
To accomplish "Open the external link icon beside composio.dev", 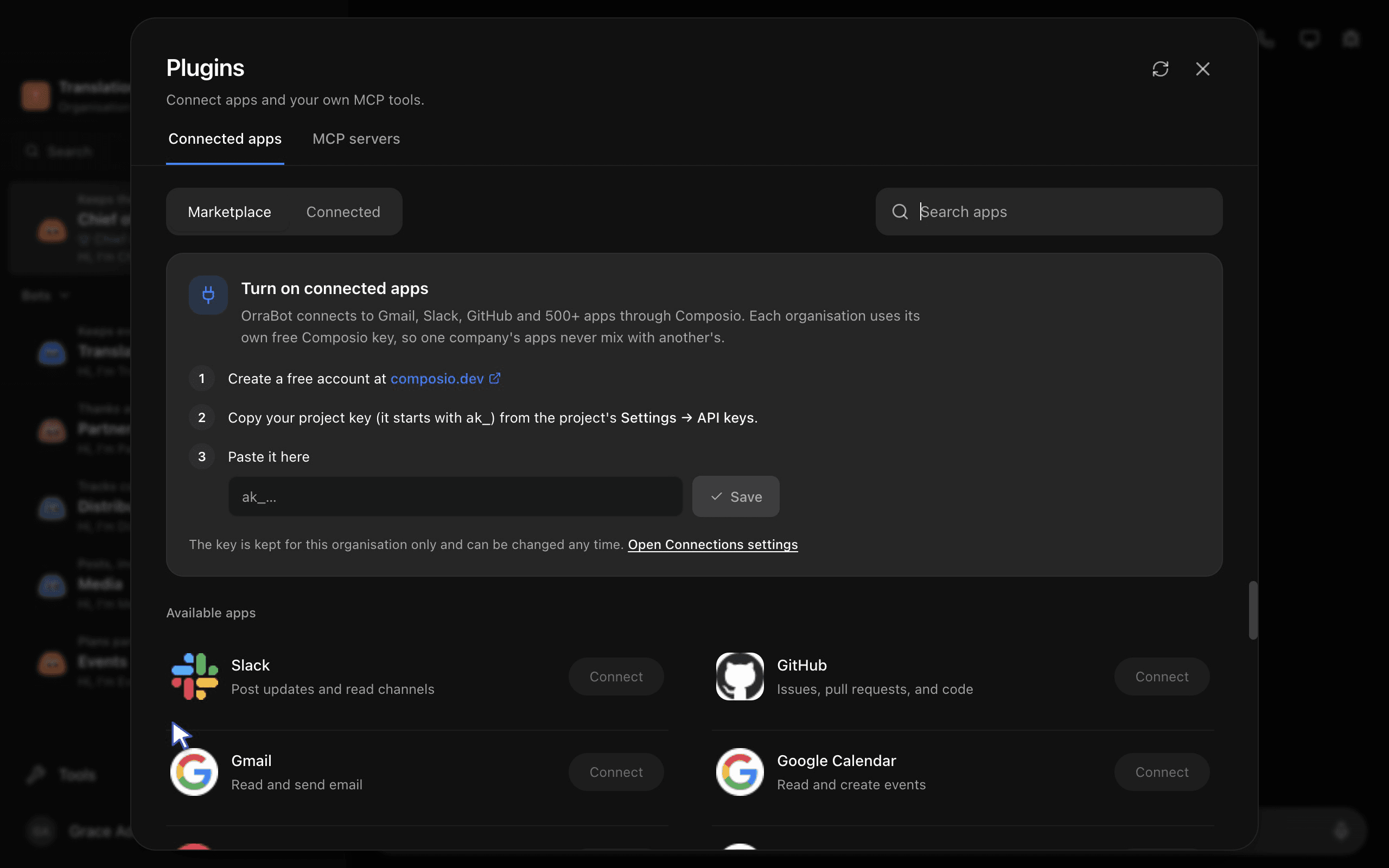I will point(495,378).
